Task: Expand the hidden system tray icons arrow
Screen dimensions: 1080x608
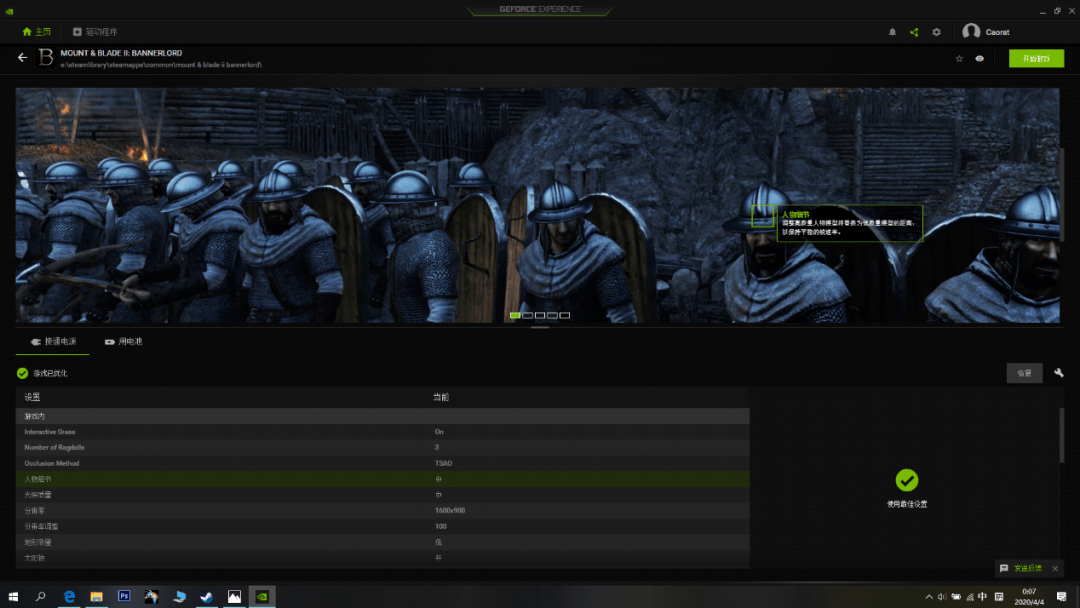Action: tap(929, 596)
